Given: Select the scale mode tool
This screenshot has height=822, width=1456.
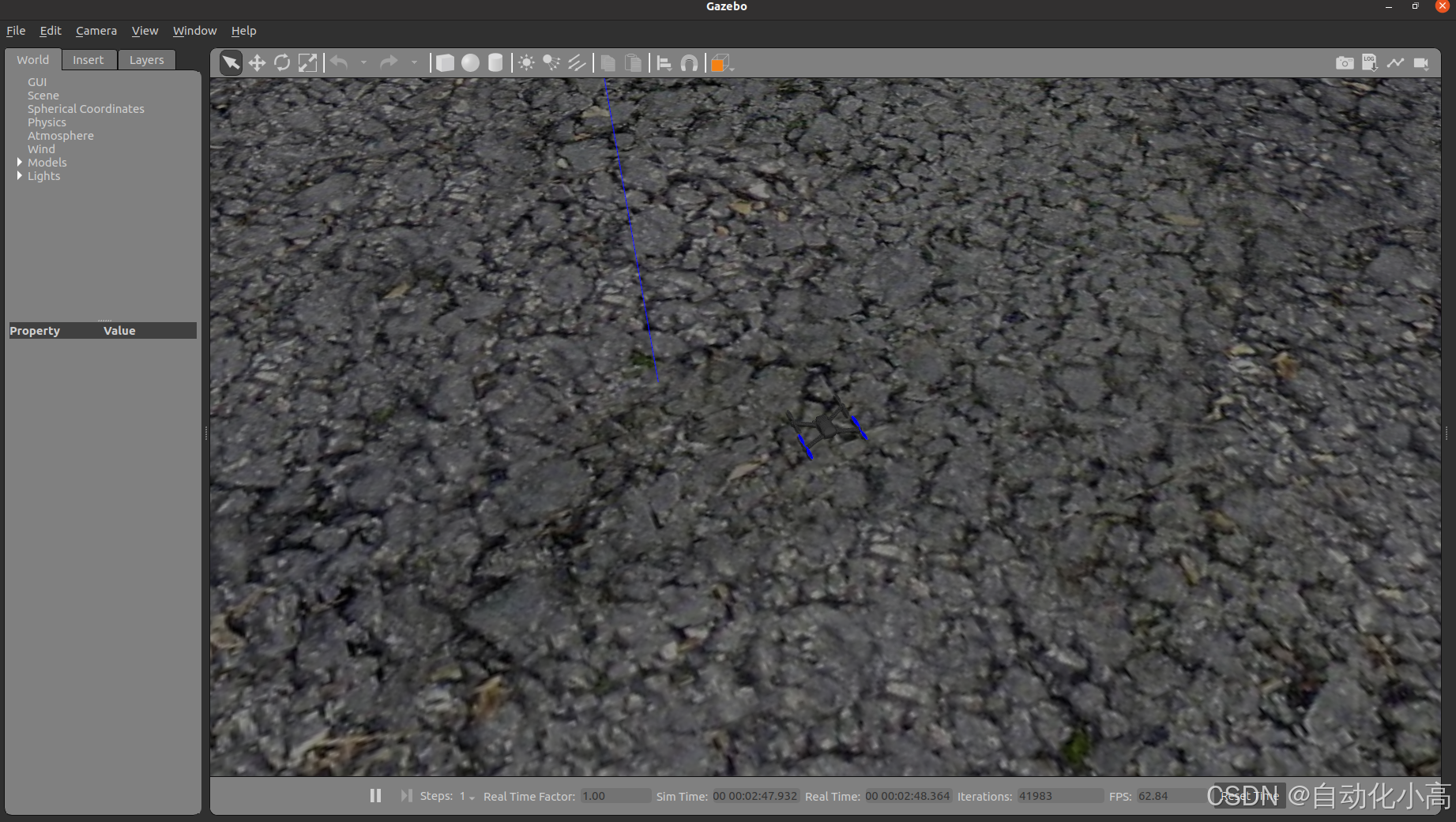Looking at the screenshot, I should 307,63.
